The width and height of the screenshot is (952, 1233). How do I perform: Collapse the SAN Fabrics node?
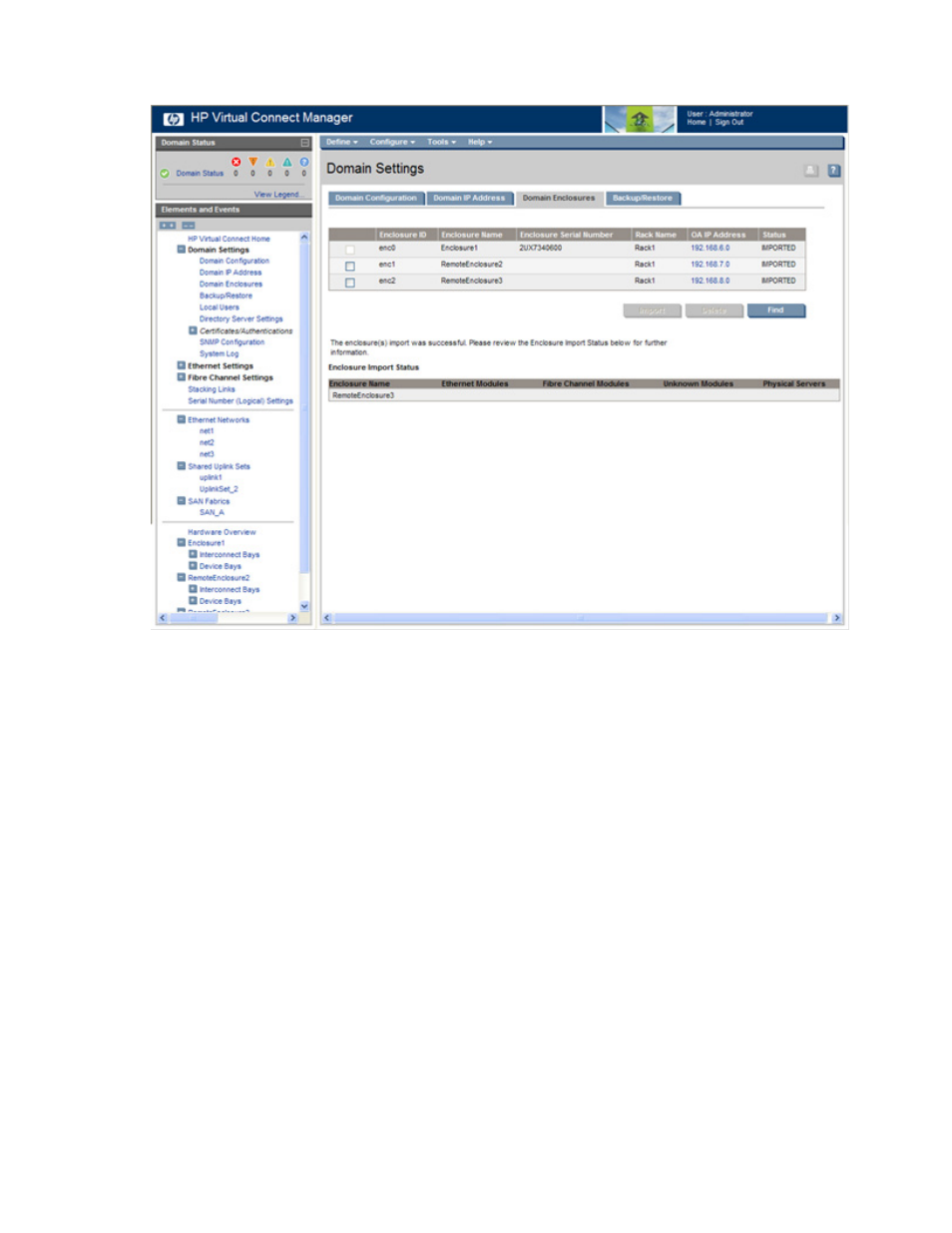182,500
